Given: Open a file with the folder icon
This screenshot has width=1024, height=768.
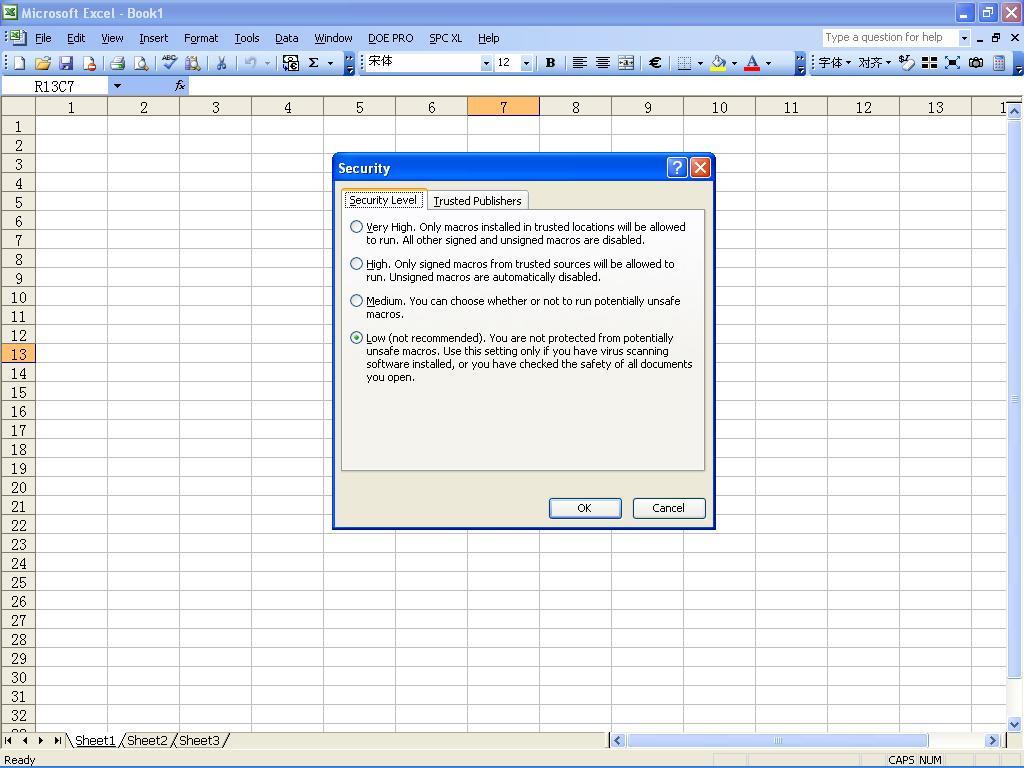Looking at the screenshot, I should [42, 63].
